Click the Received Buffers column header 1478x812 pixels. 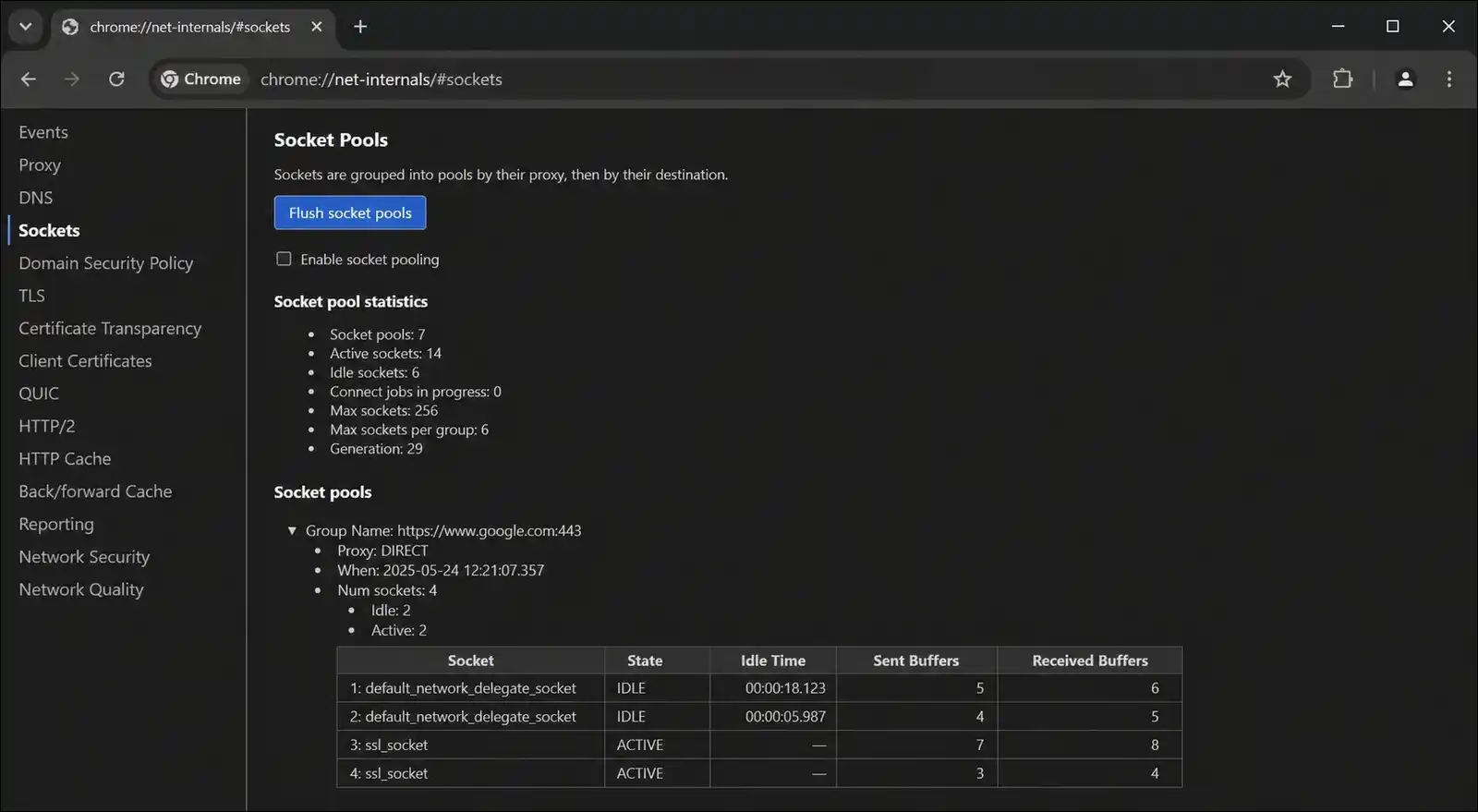[x=1090, y=661]
